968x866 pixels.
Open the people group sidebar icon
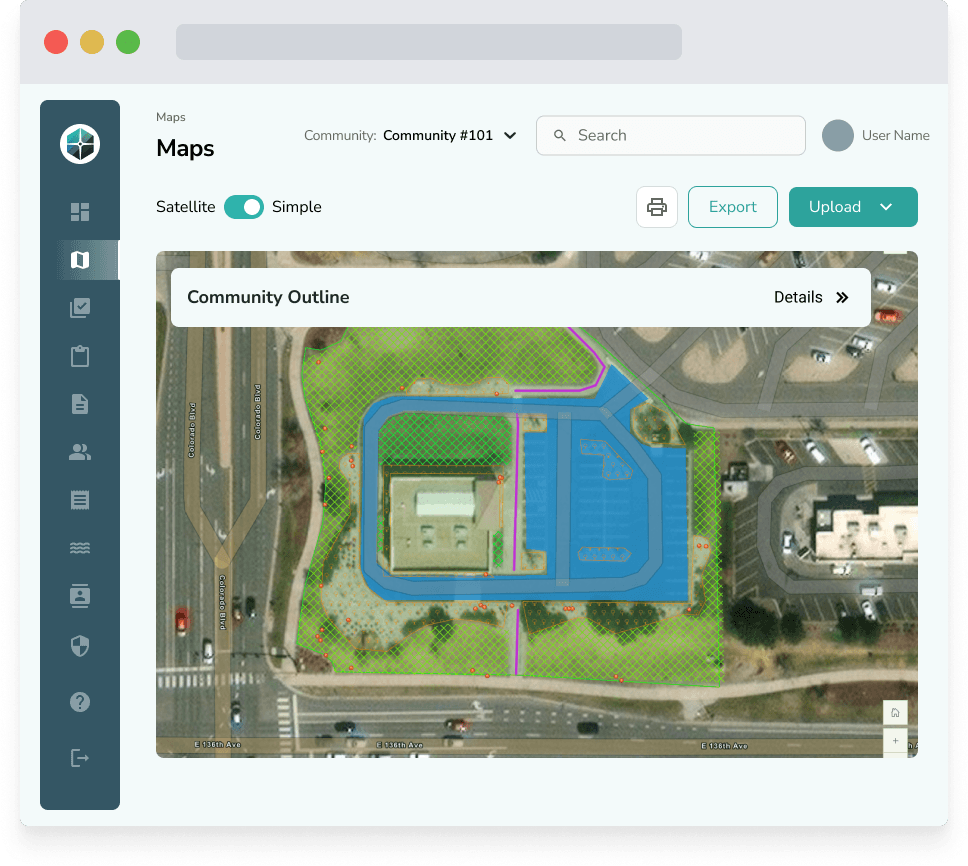(x=80, y=452)
